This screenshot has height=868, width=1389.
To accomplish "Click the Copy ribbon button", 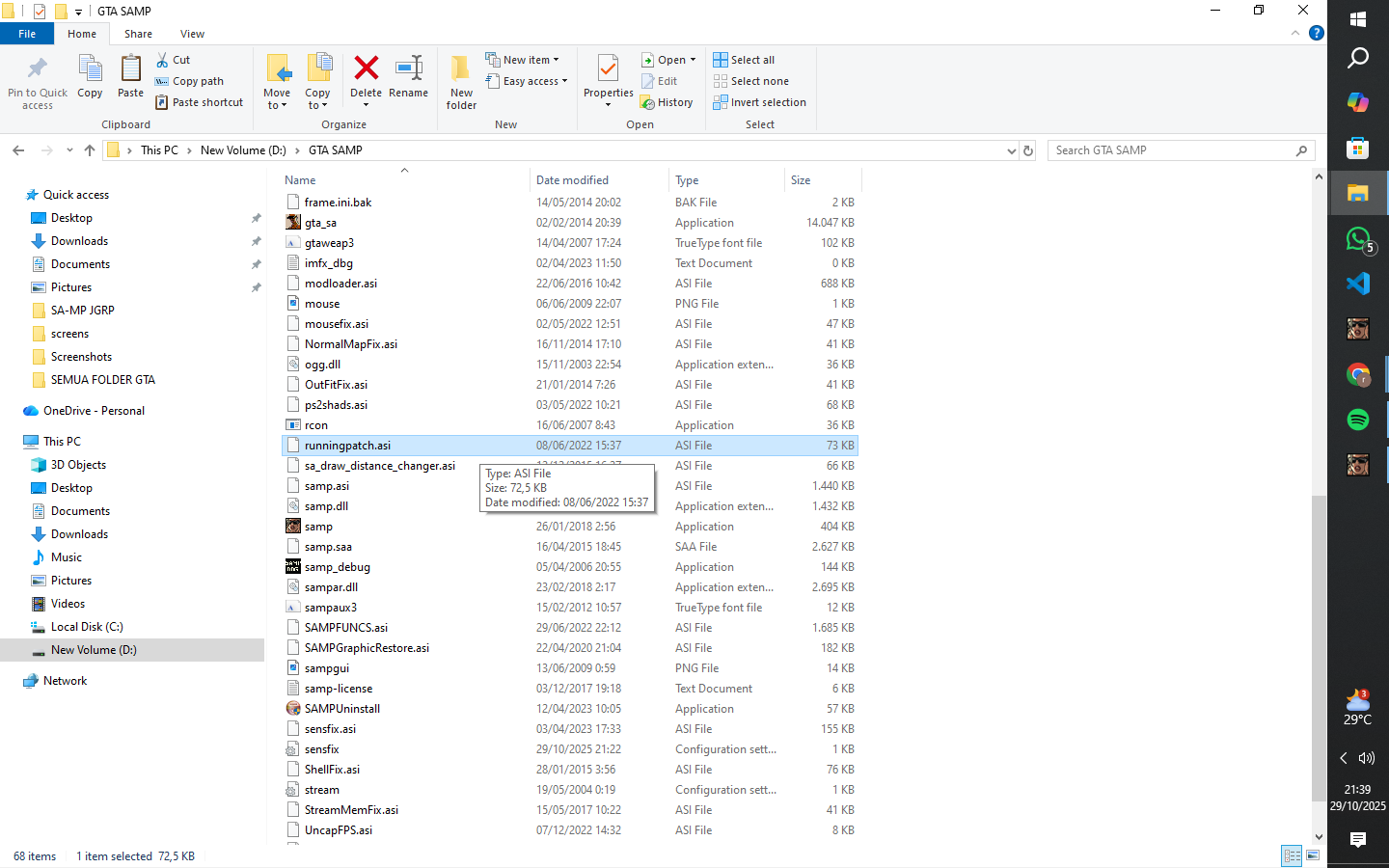I will pos(90,77).
